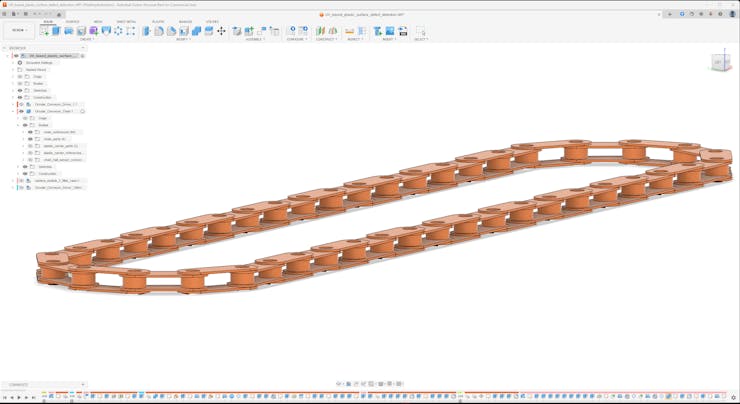Expand the Document Settings node

coord(13,63)
